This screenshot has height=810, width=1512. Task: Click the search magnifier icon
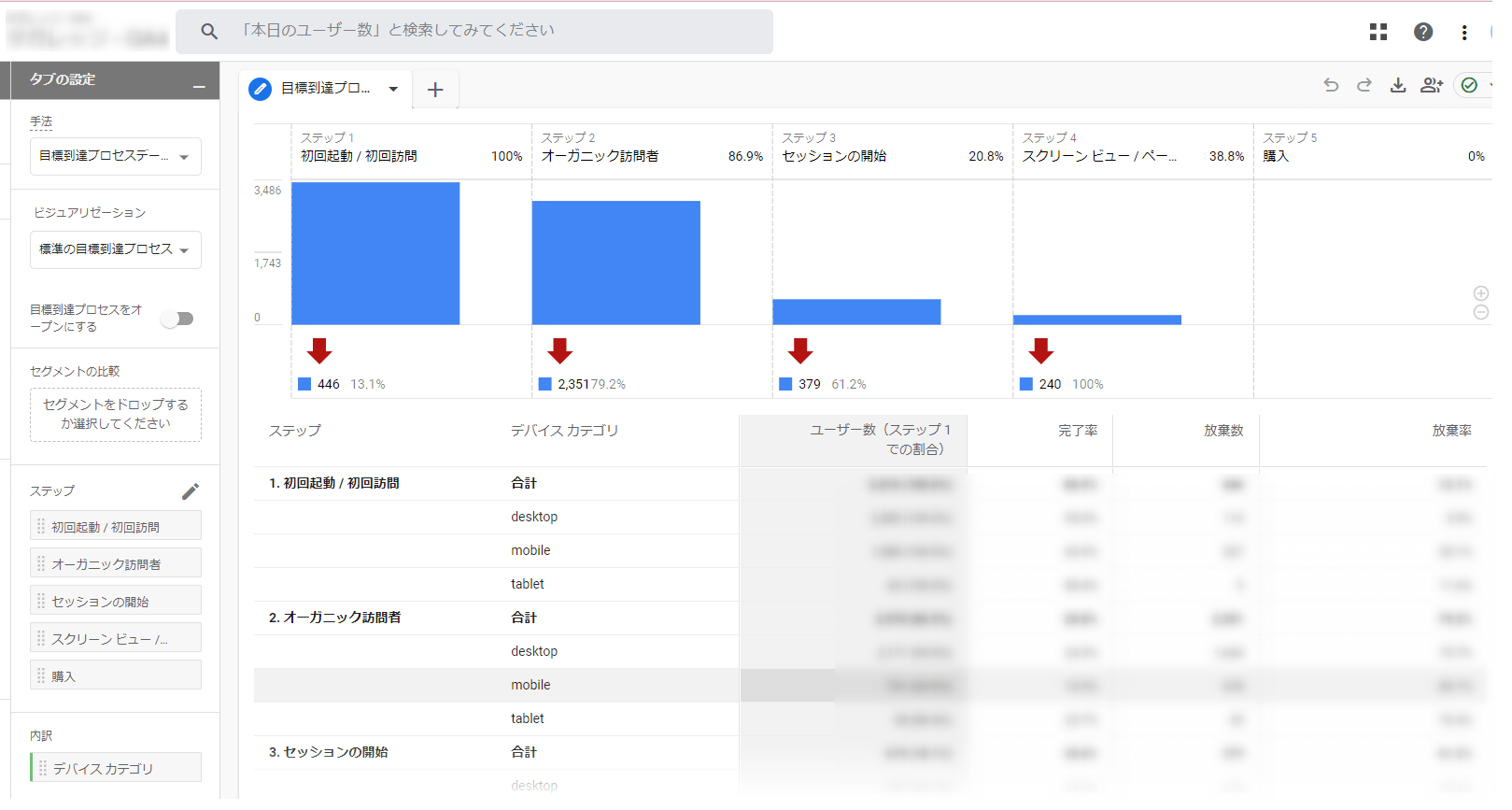coord(209,32)
